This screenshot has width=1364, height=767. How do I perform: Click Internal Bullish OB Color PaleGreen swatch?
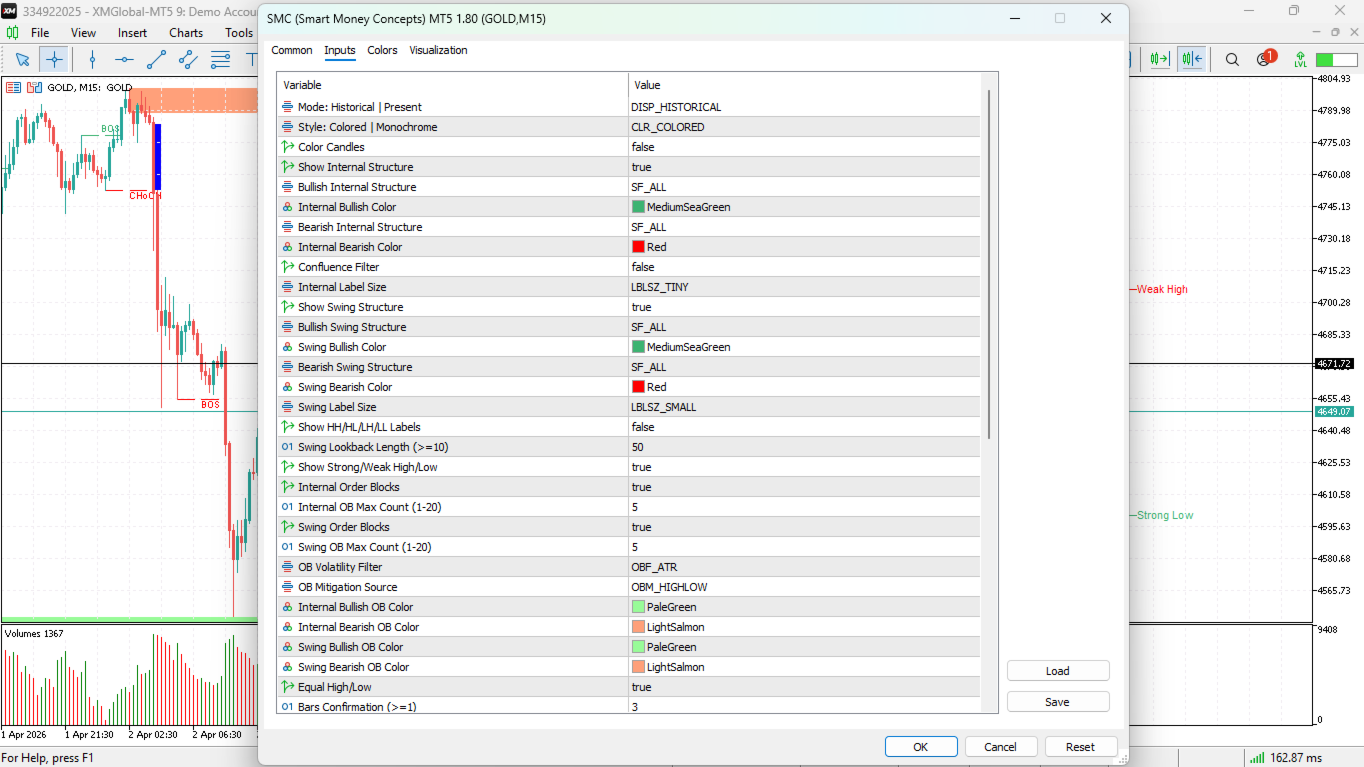pyautogui.click(x=638, y=607)
